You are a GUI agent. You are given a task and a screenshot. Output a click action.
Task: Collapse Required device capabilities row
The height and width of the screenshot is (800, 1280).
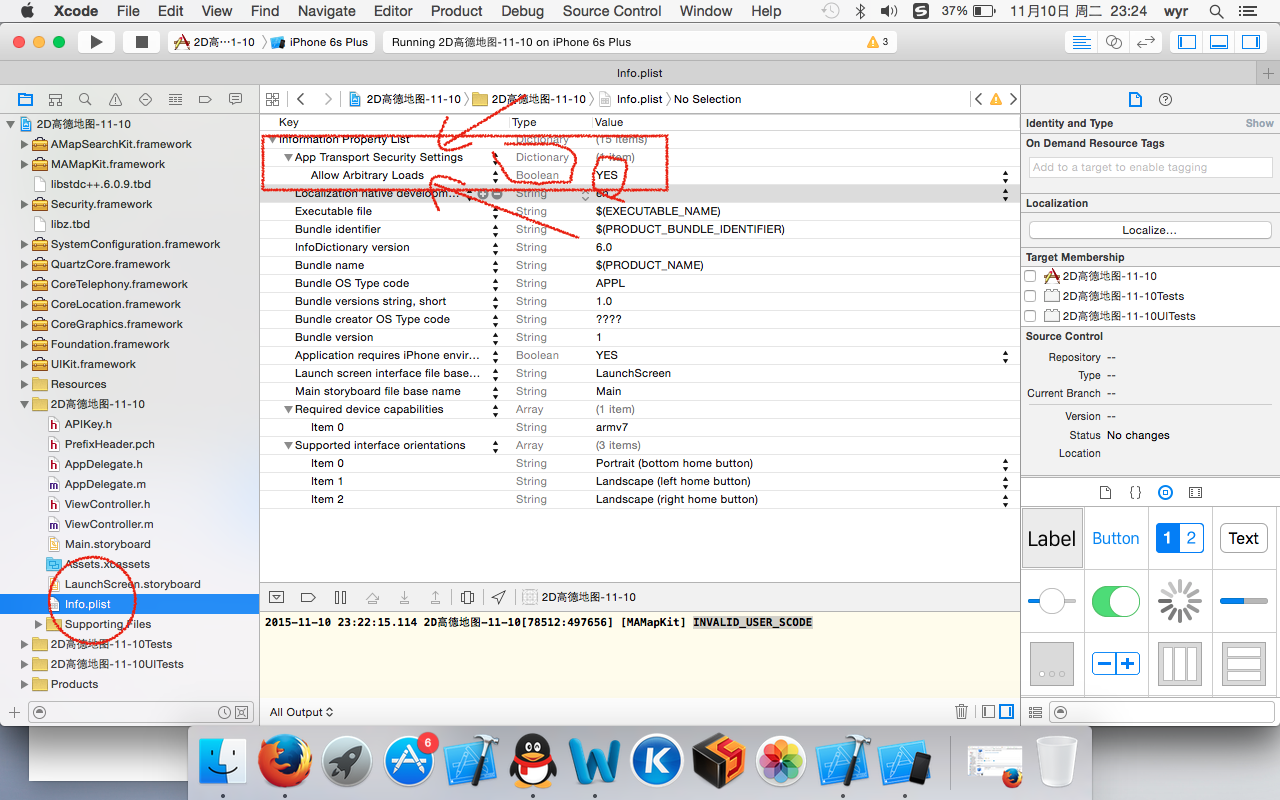[287, 410]
